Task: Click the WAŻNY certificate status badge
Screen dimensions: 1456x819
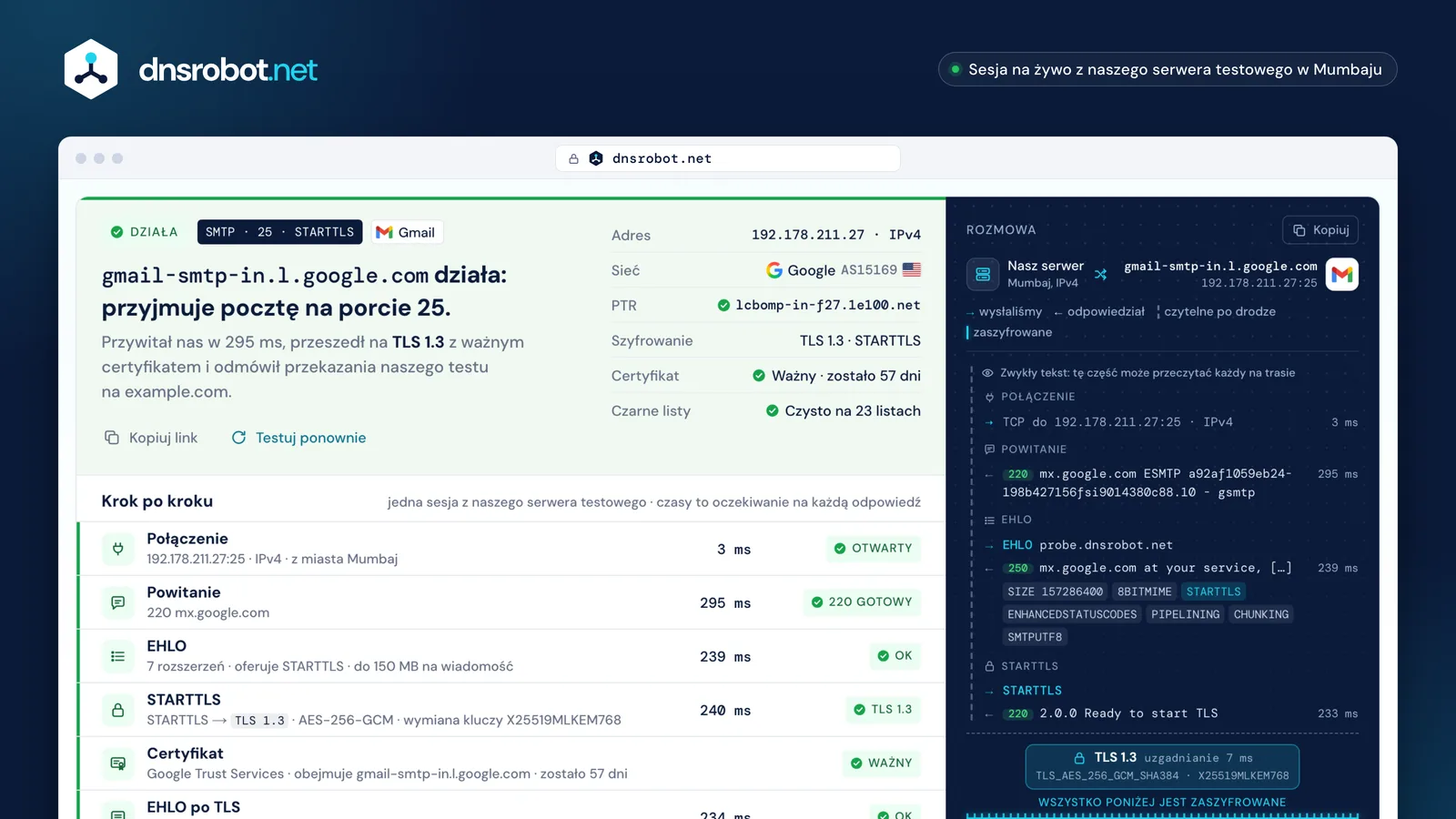Action: tap(881, 763)
